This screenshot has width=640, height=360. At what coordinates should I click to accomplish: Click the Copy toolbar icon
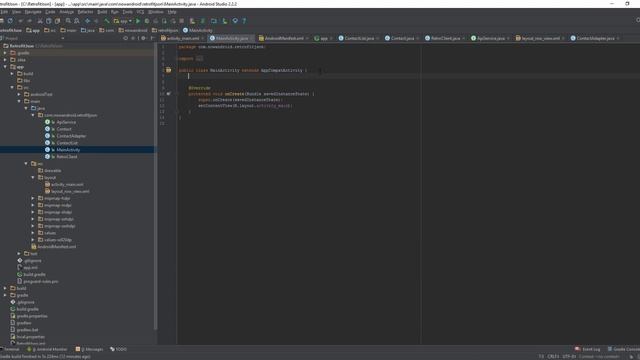(x=49, y=21)
